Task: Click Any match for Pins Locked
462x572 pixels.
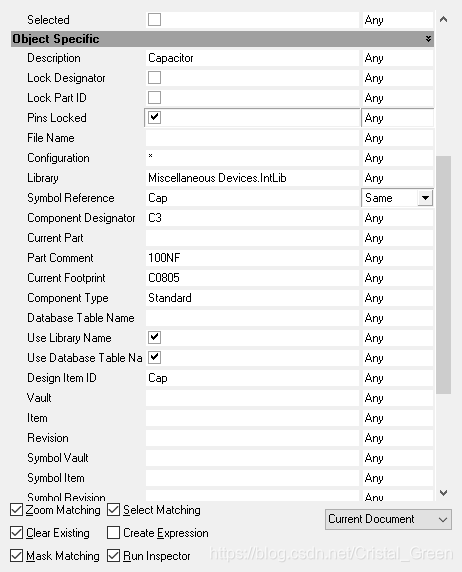Action: tap(398, 117)
